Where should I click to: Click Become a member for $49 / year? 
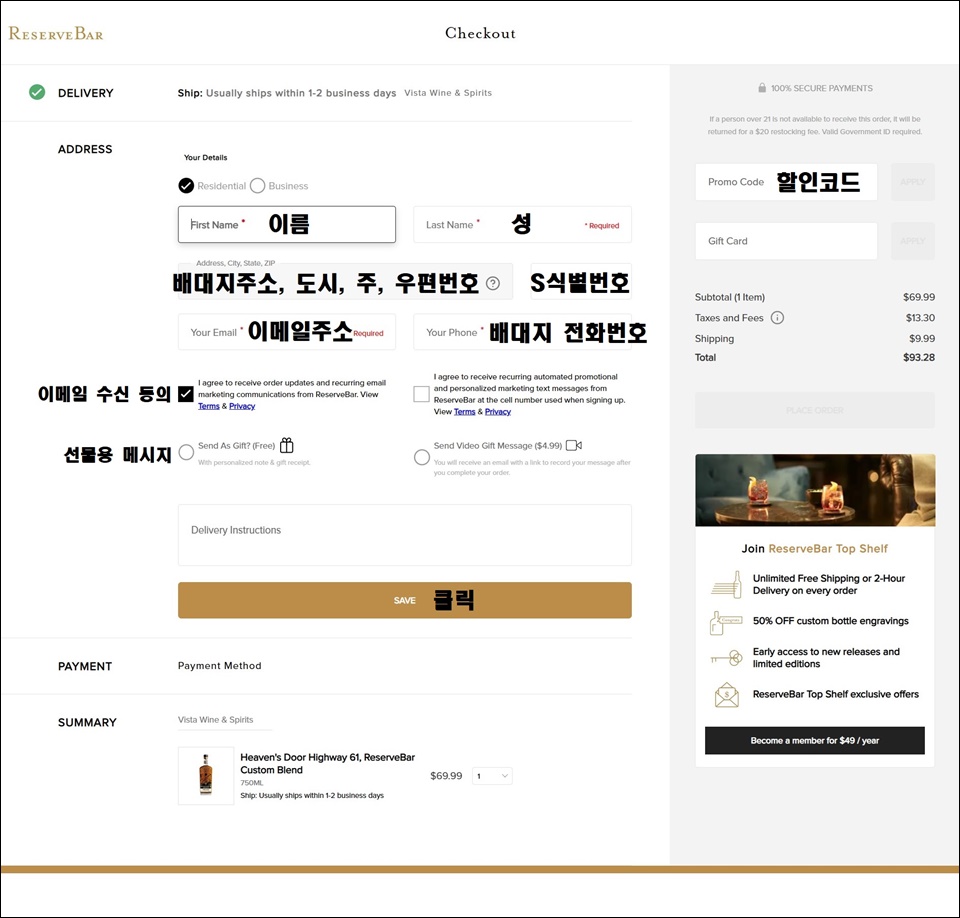815,740
